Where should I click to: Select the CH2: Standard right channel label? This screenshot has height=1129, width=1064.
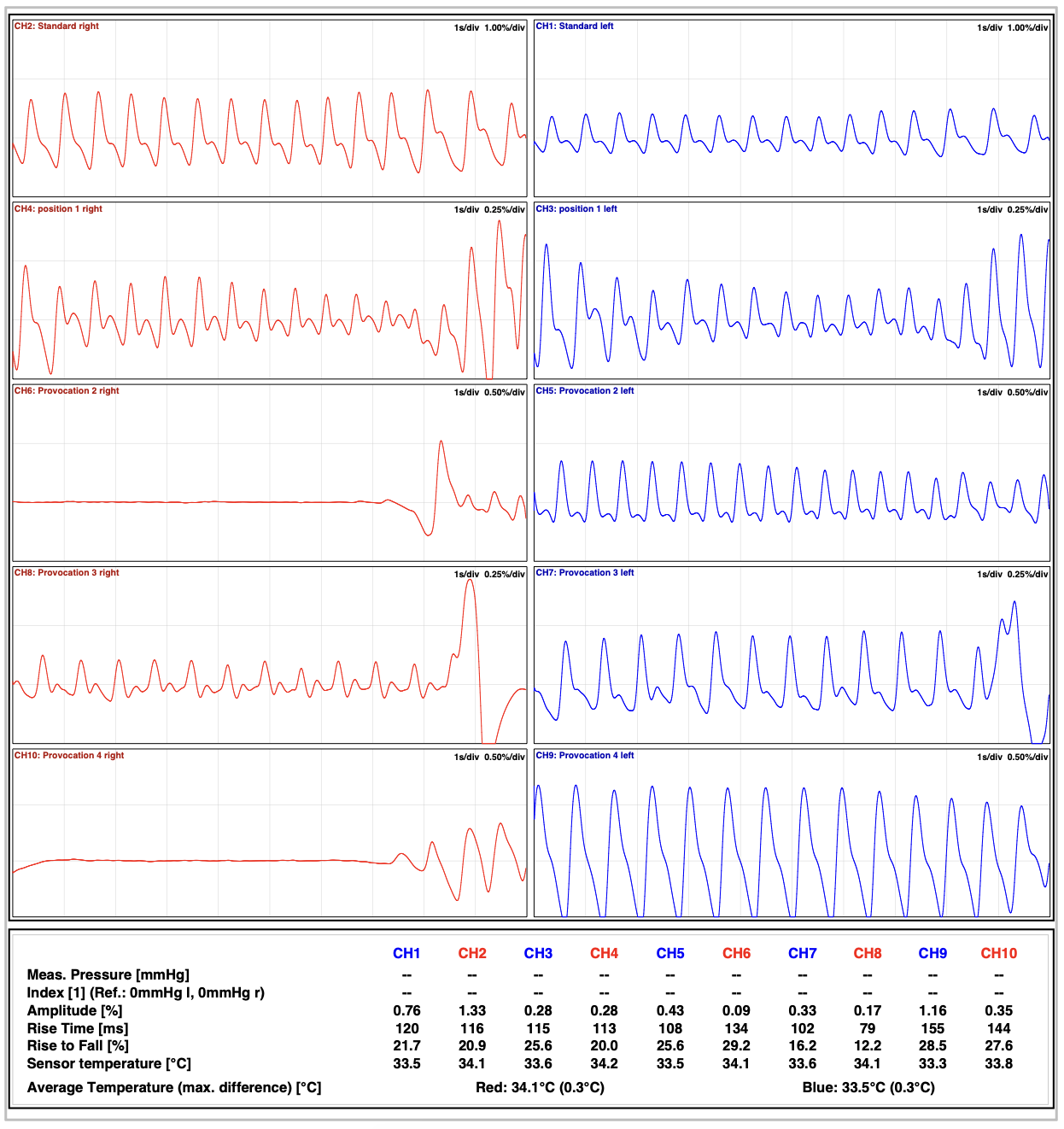[55, 26]
